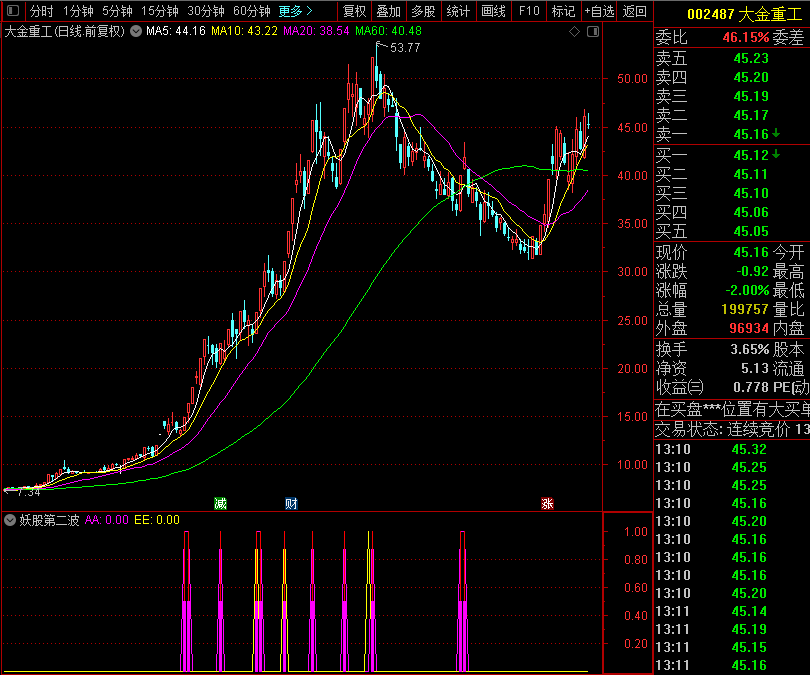Viewport: 810px width, 675px height.
Task: Click the 复权 adjustment button
Action: tap(354, 12)
